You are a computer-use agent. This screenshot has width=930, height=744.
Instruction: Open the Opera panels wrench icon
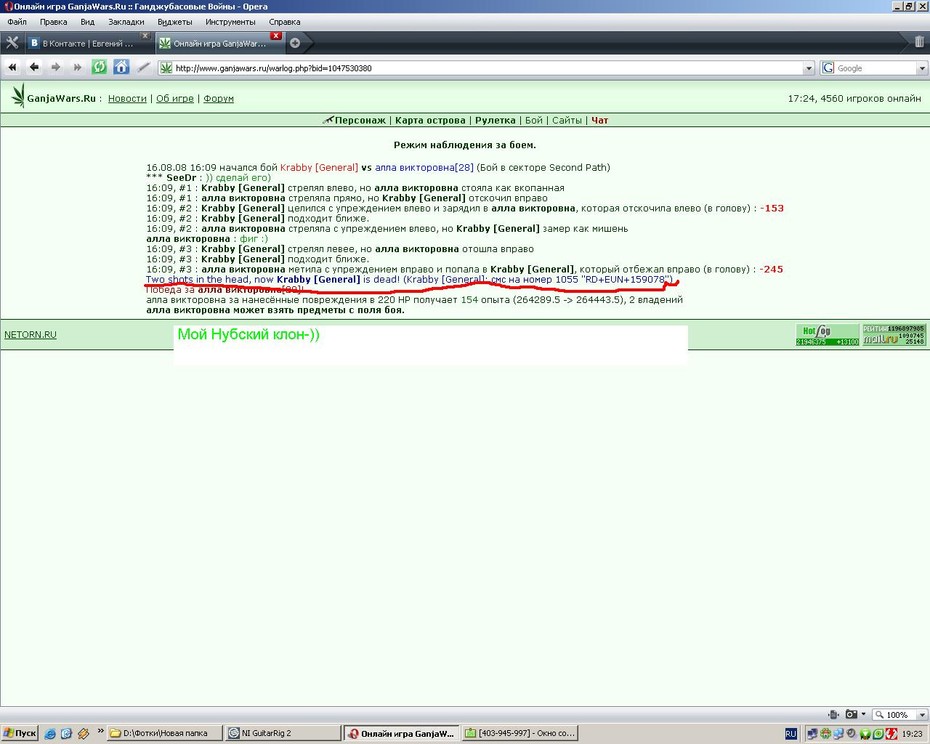[x=12, y=43]
